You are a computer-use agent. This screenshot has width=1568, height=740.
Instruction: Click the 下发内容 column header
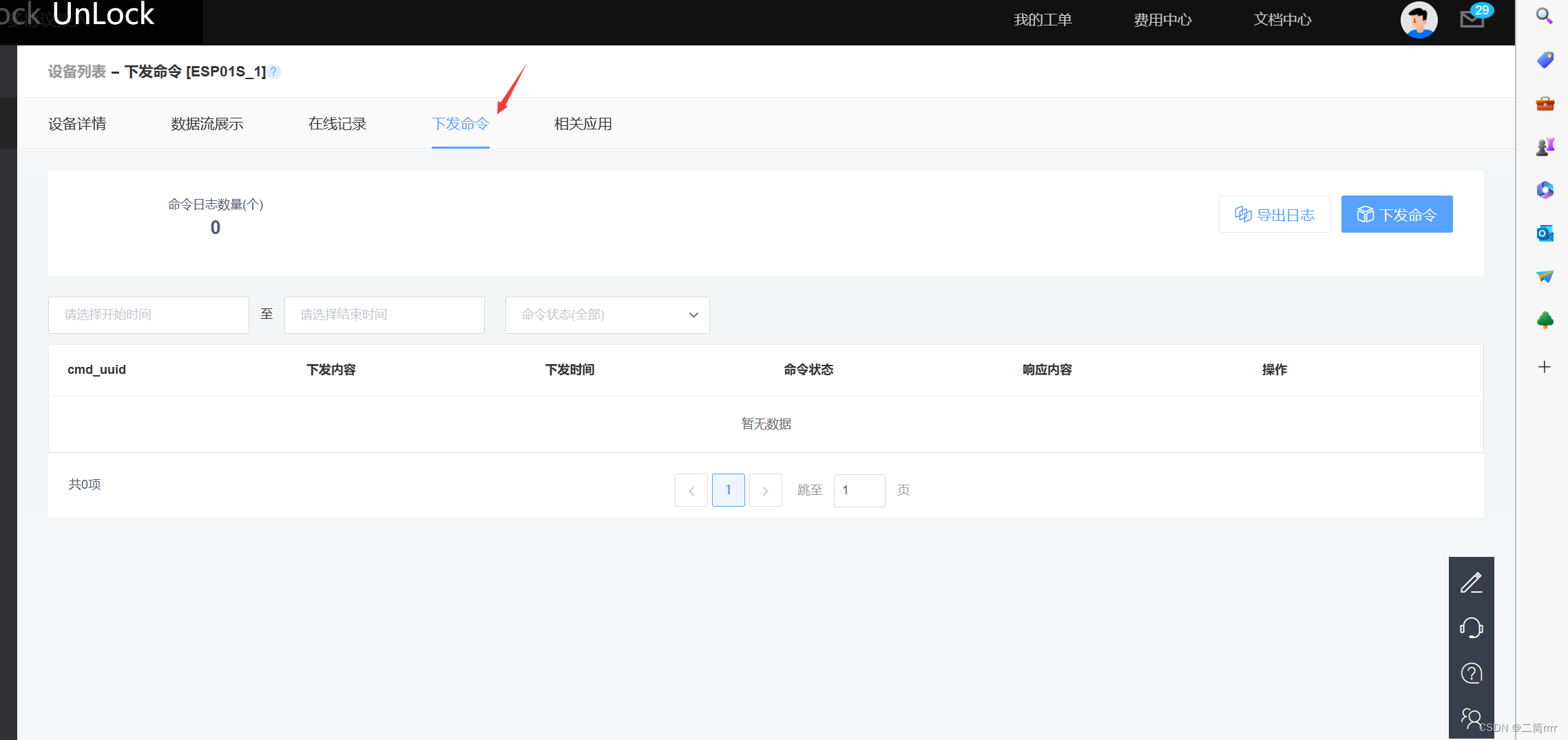[x=331, y=370]
